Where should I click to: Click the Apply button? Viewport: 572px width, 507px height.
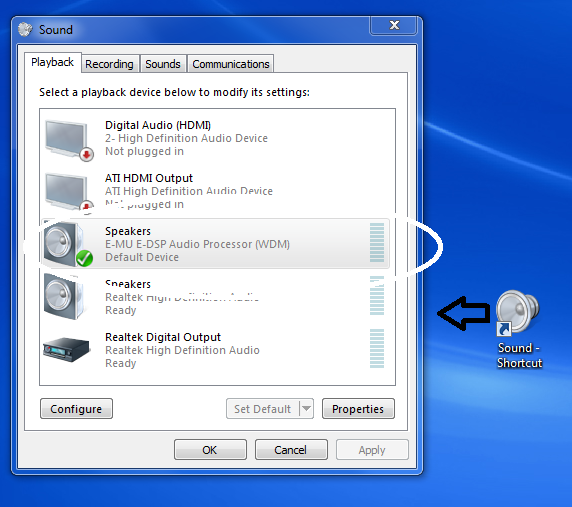click(x=372, y=450)
